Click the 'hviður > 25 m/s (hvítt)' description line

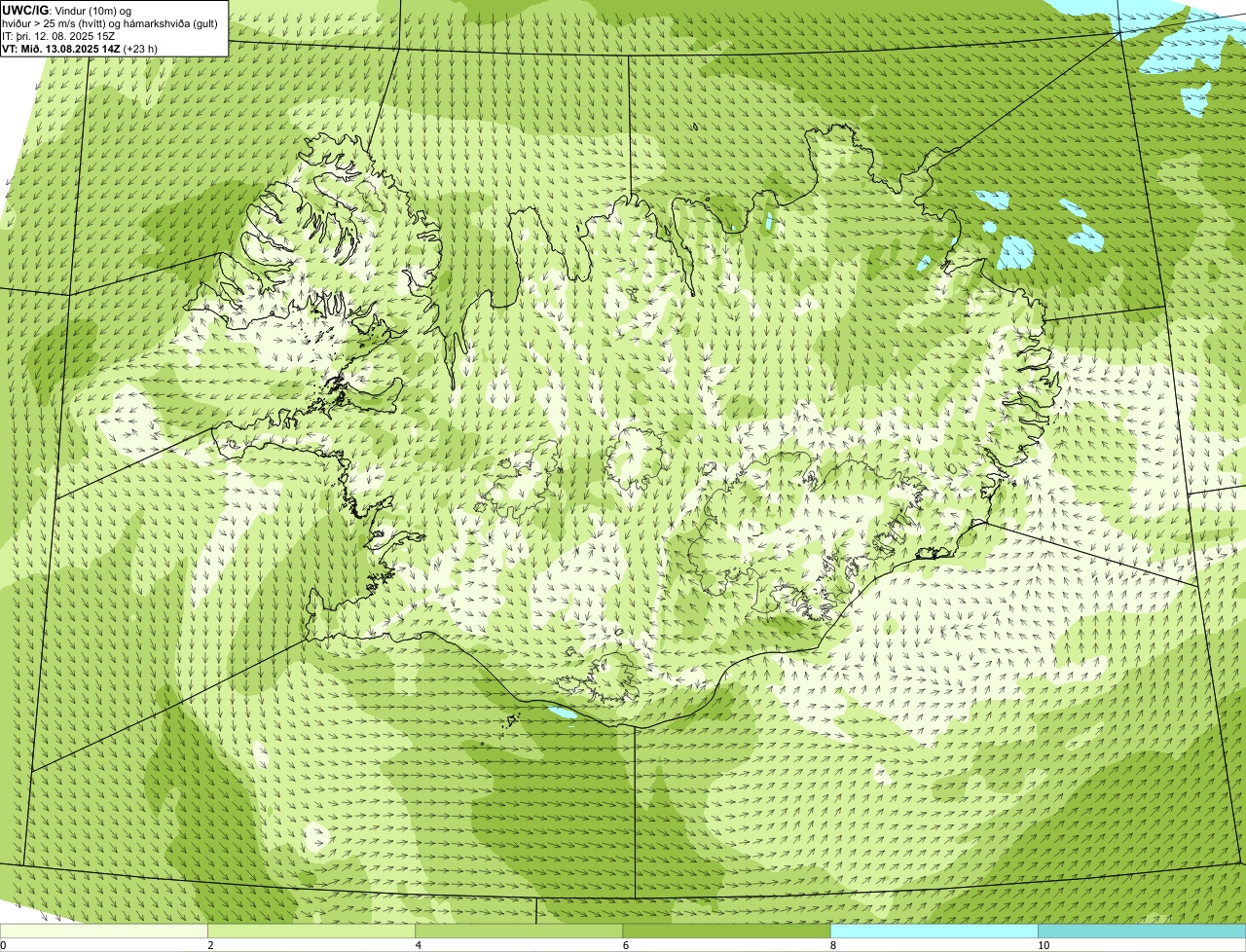(110, 23)
